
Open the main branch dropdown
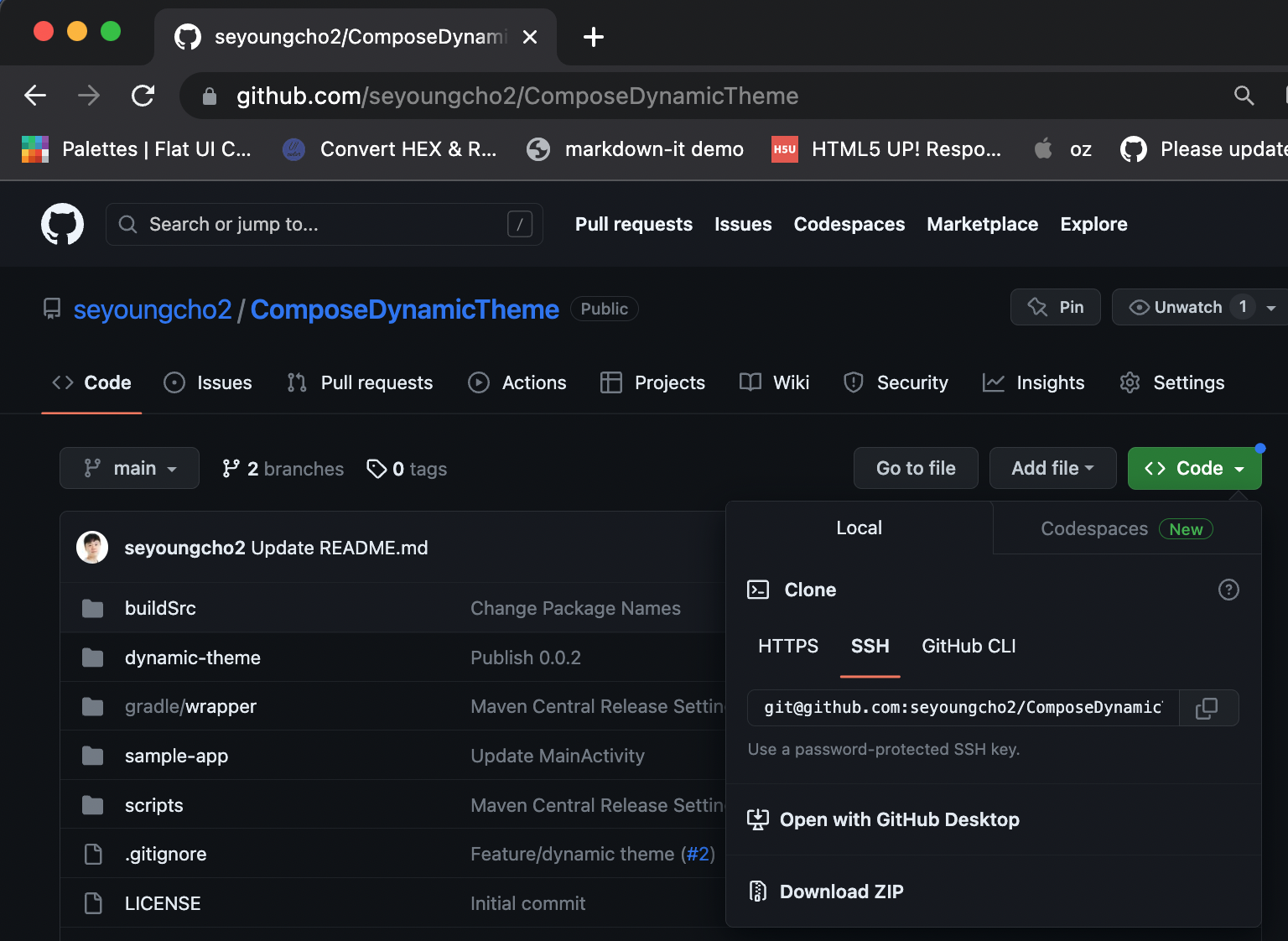[129, 468]
